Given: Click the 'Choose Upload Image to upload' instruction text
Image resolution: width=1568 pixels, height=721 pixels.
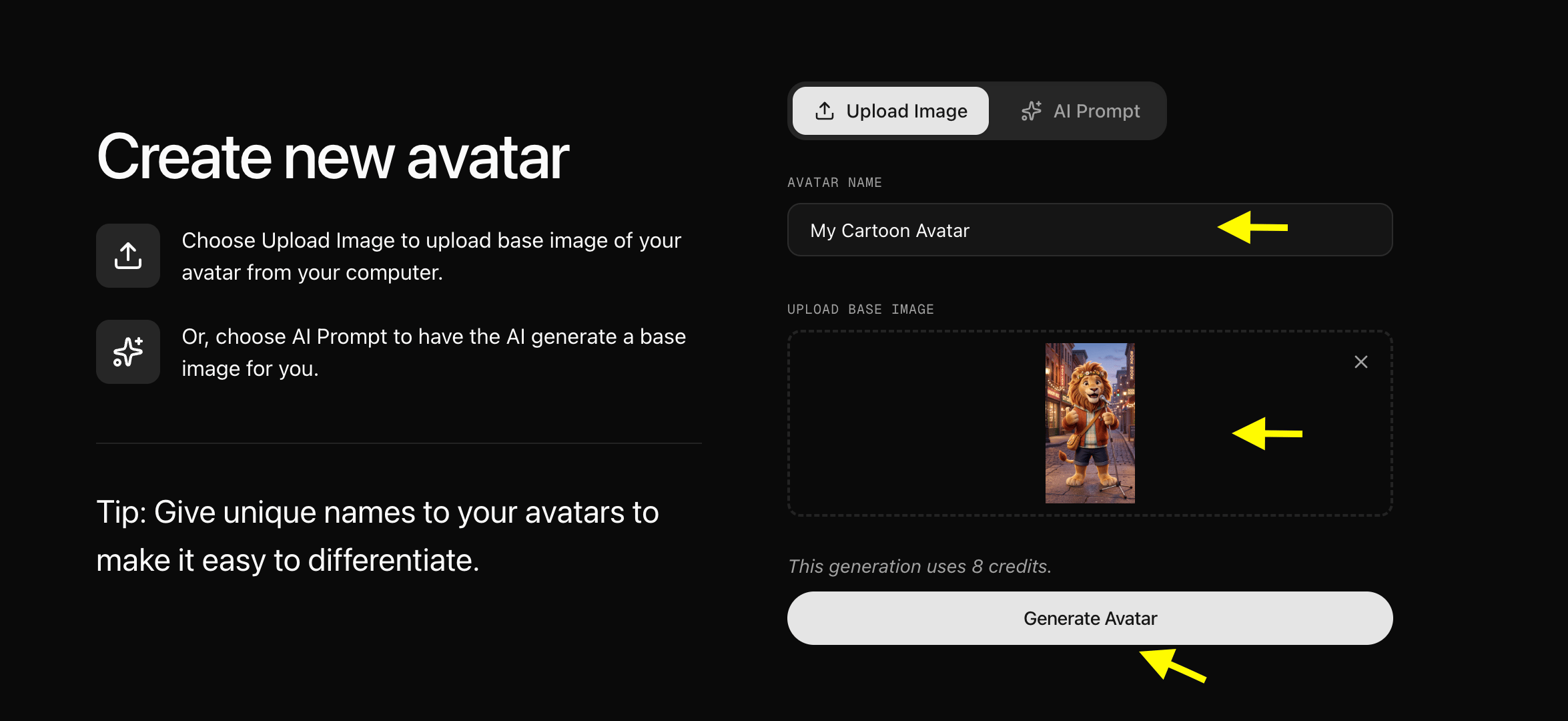Looking at the screenshot, I should coord(431,256).
